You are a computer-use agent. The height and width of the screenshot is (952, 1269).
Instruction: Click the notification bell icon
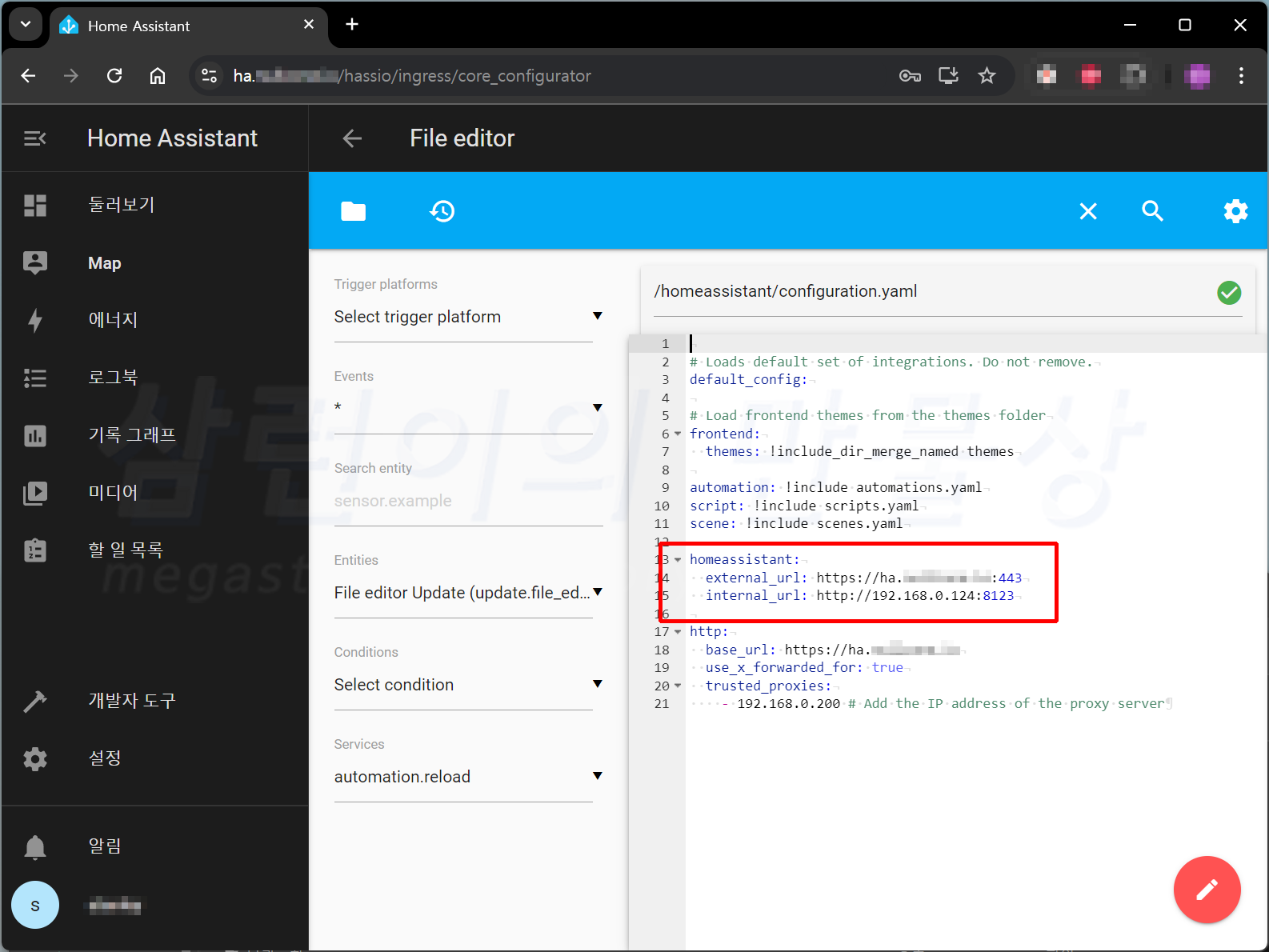pos(35,846)
